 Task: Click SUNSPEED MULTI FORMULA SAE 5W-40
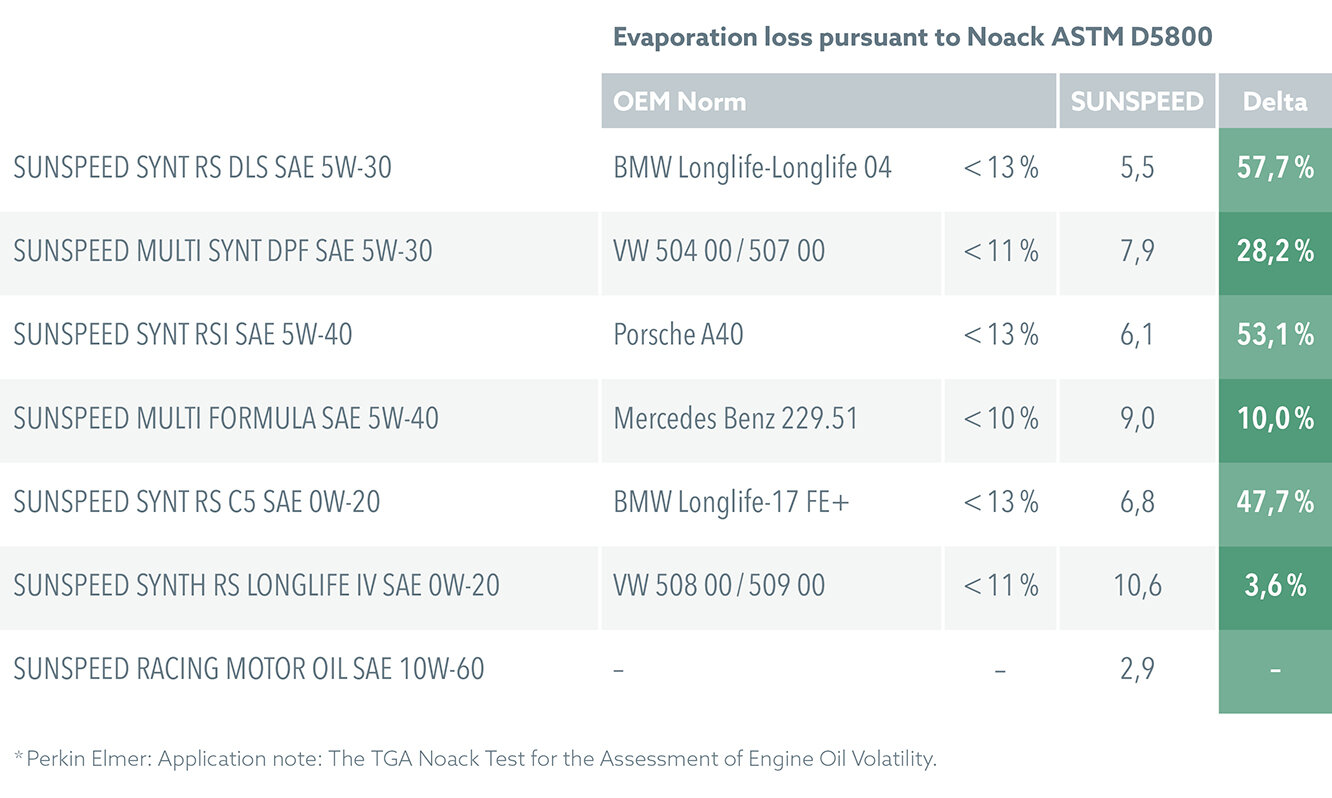(x=226, y=418)
